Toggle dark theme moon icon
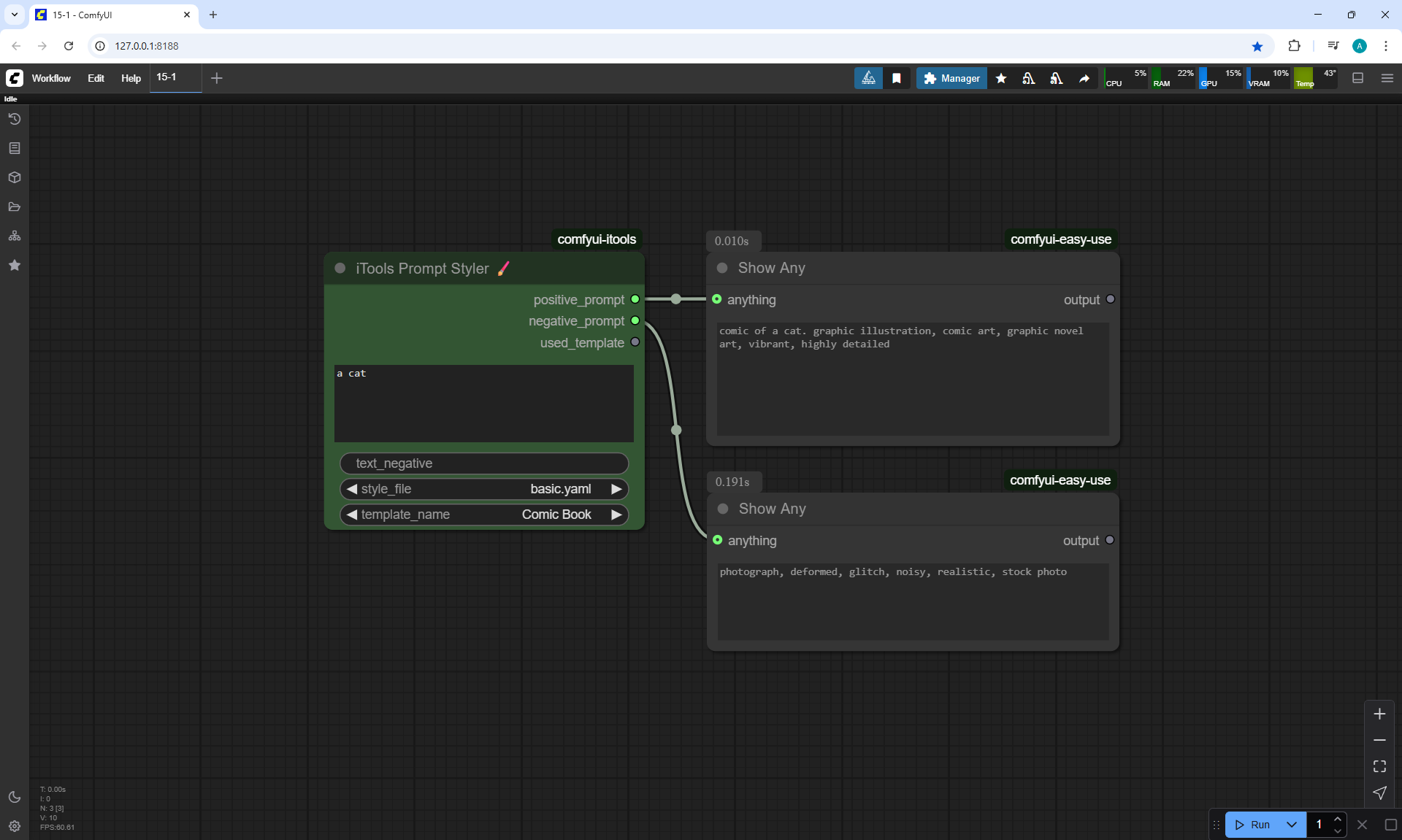 (14, 797)
